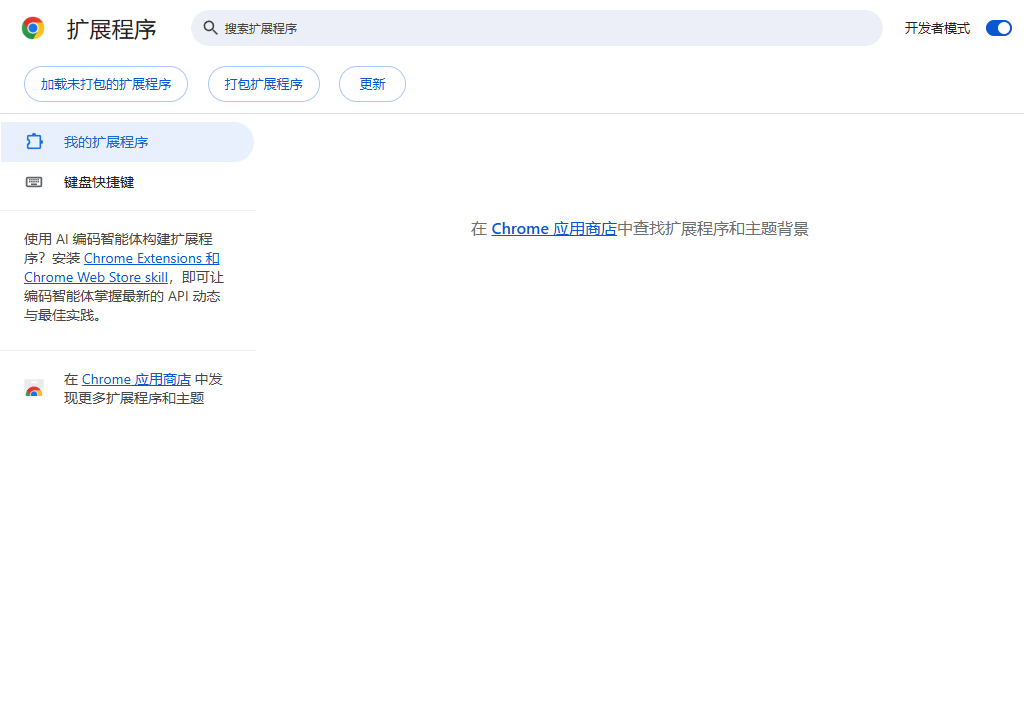The height and width of the screenshot is (720, 1024).
Task: Select the 我的扩展程序 sidebar item
Action: click(x=127, y=142)
